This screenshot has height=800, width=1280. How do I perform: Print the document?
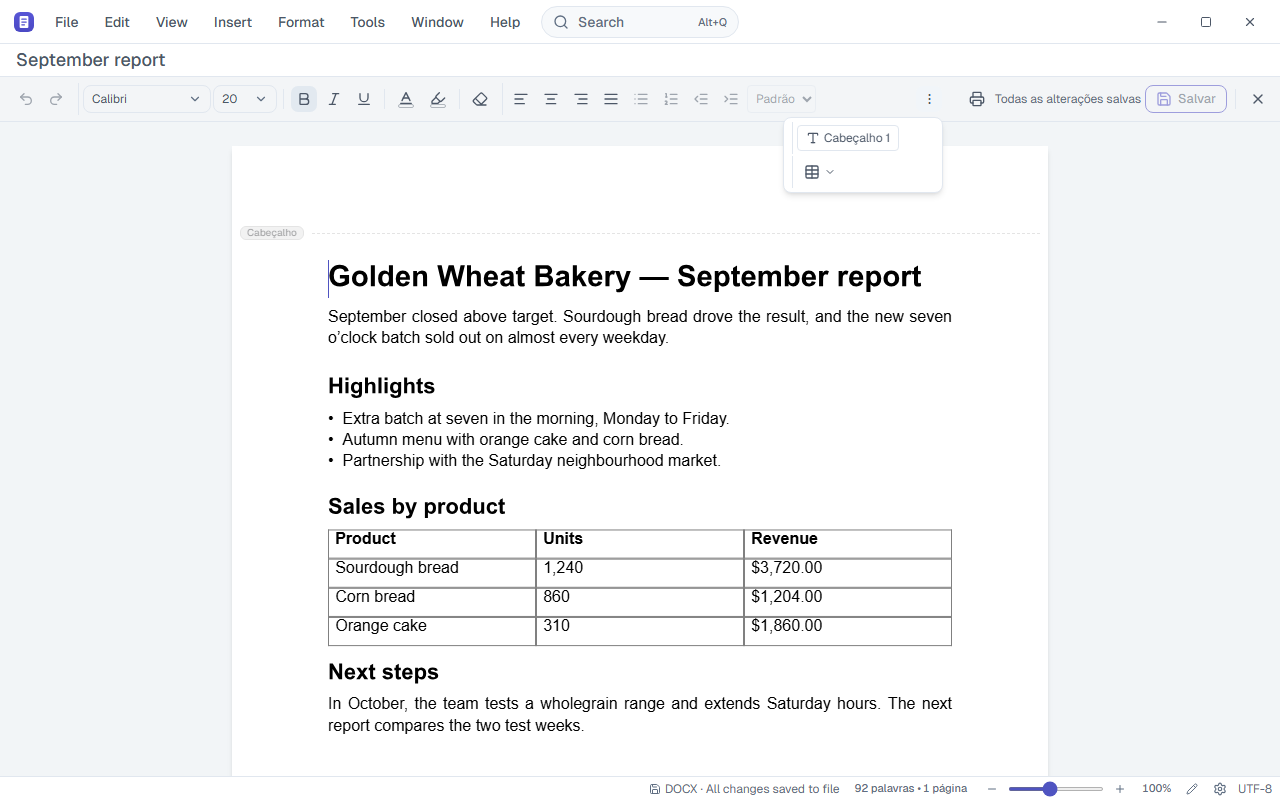977,99
